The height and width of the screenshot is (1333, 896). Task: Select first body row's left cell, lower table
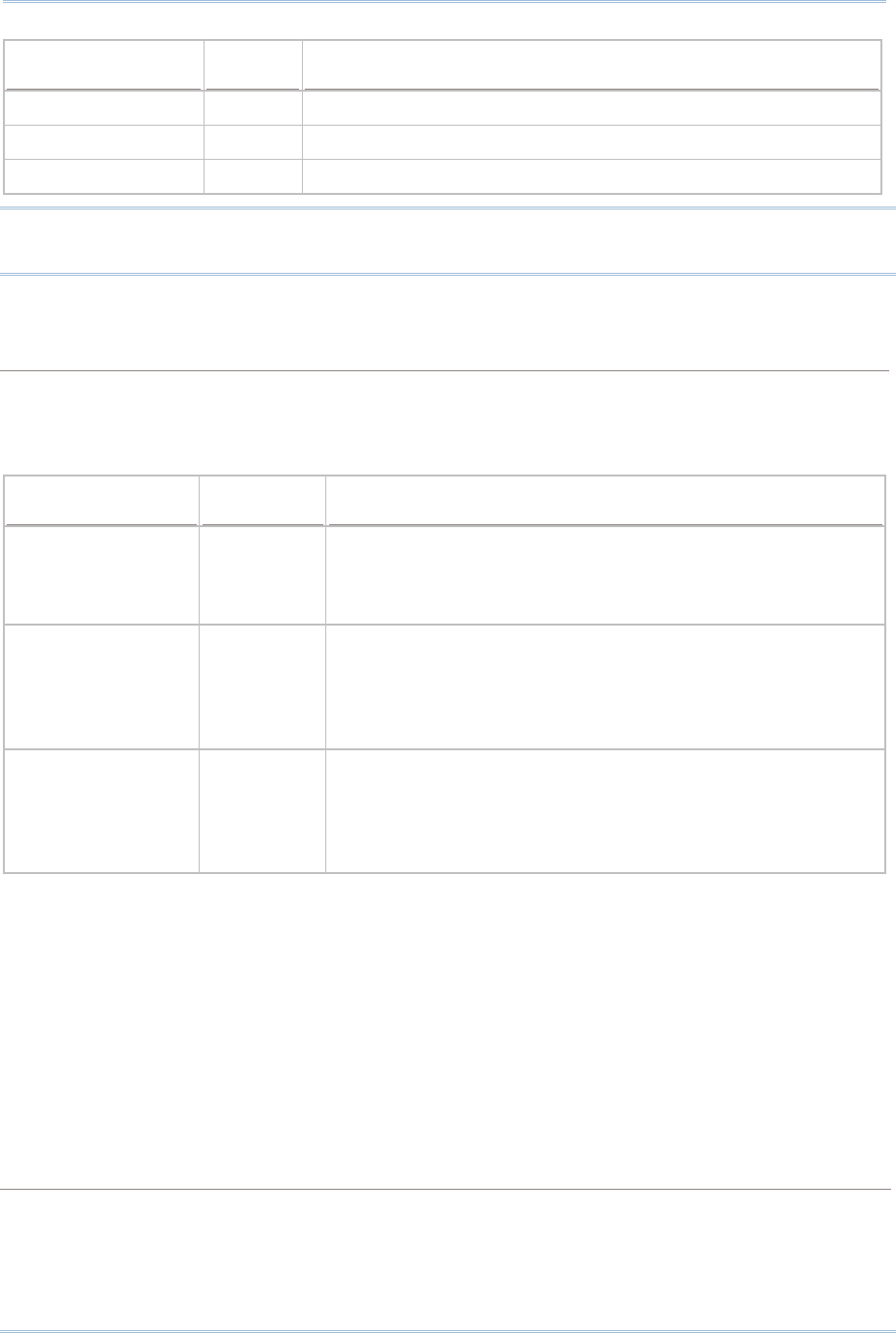pos(101,575)
